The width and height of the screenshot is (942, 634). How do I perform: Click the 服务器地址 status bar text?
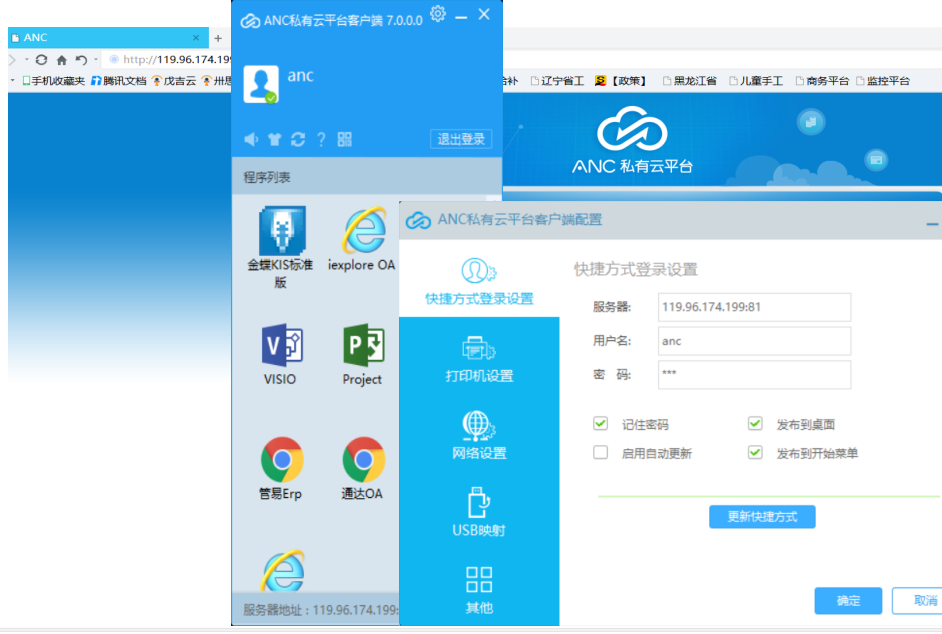(321, 610)
